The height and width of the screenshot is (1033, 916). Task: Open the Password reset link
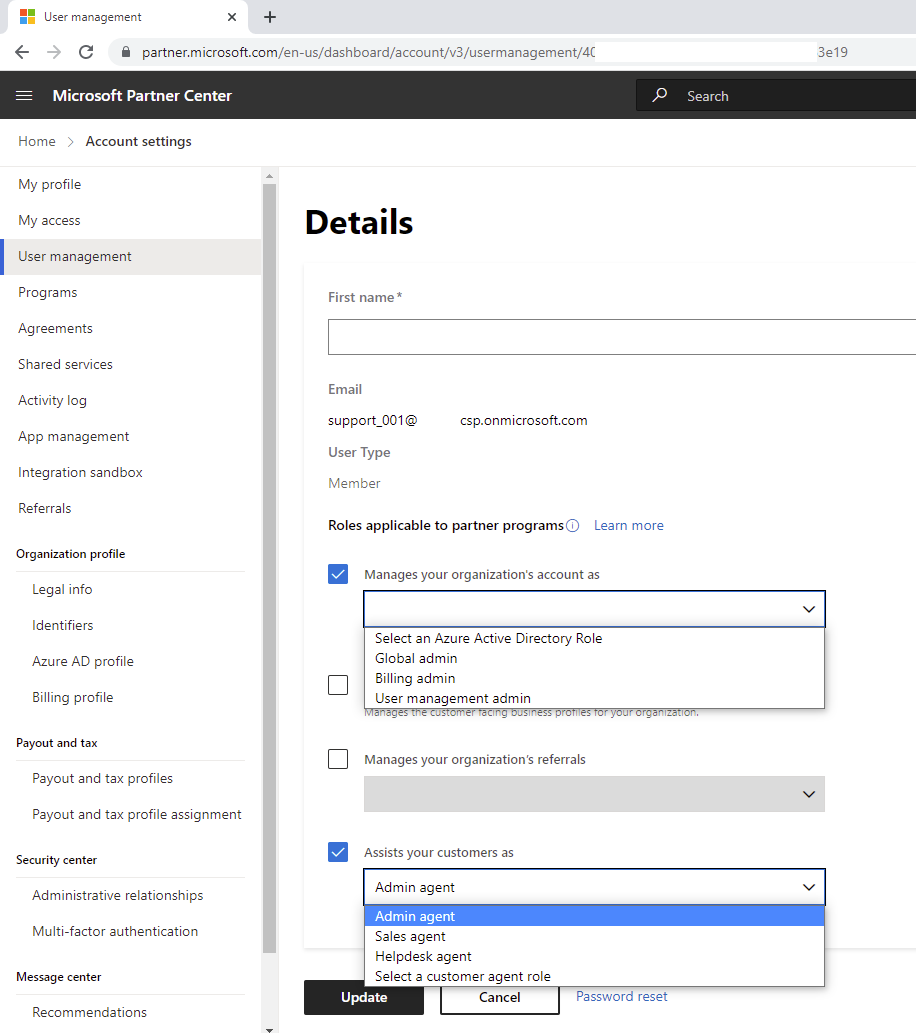621,997
